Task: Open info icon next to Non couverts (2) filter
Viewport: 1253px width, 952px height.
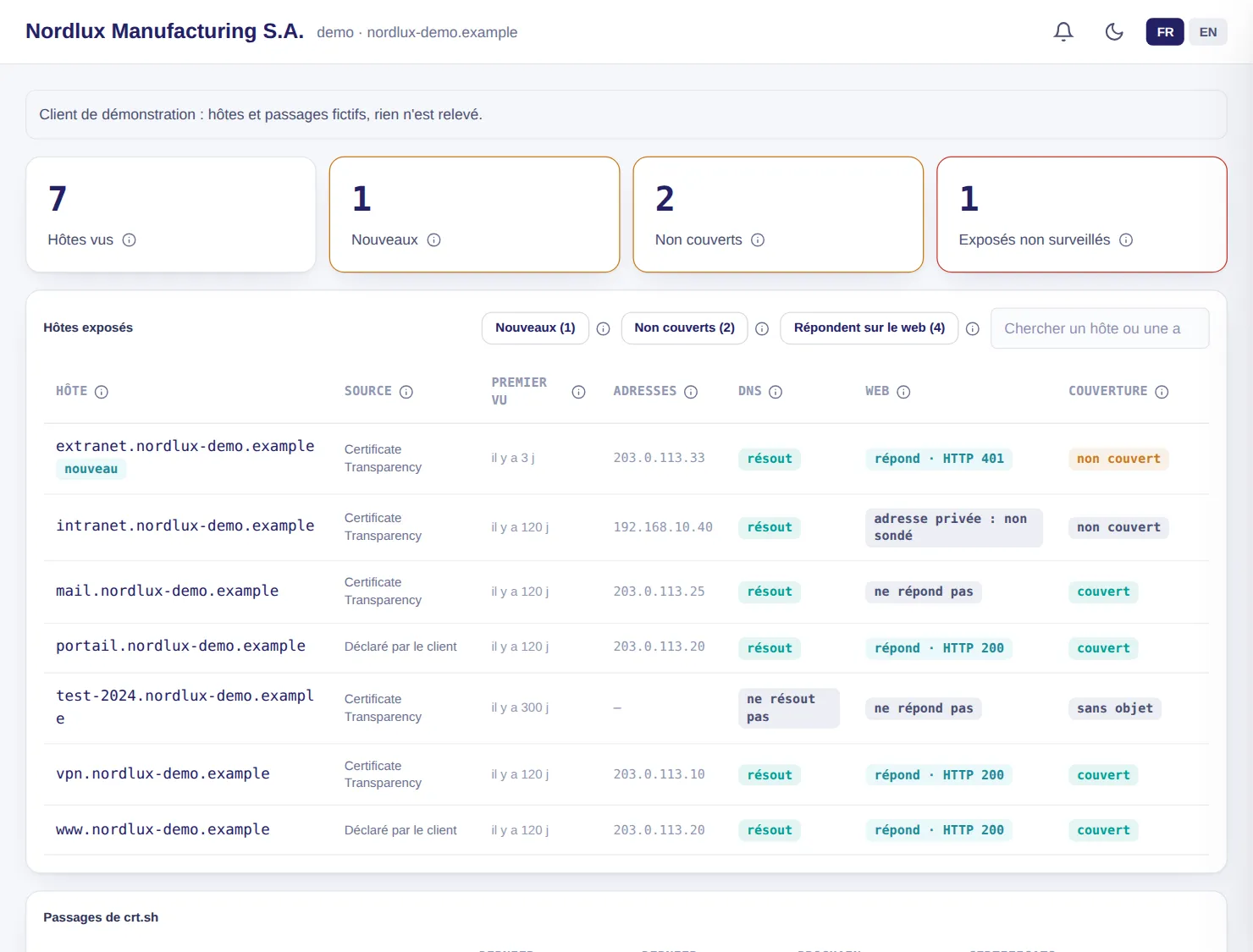Action: (x=762, y=328)
